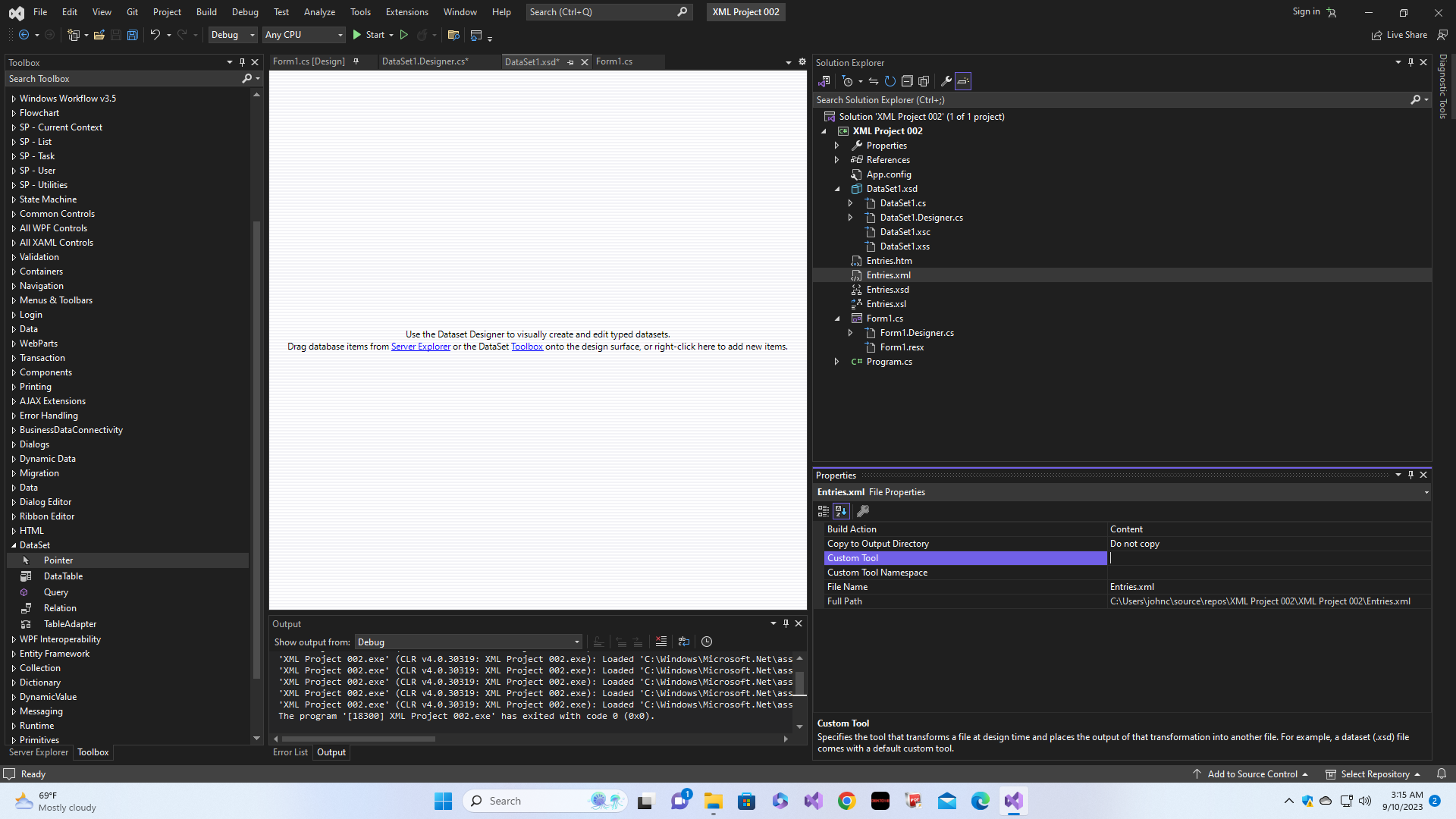Click the Search Solution Explorer field
The height and width of the screenshot is (819, 1456).
point(1111,100)
